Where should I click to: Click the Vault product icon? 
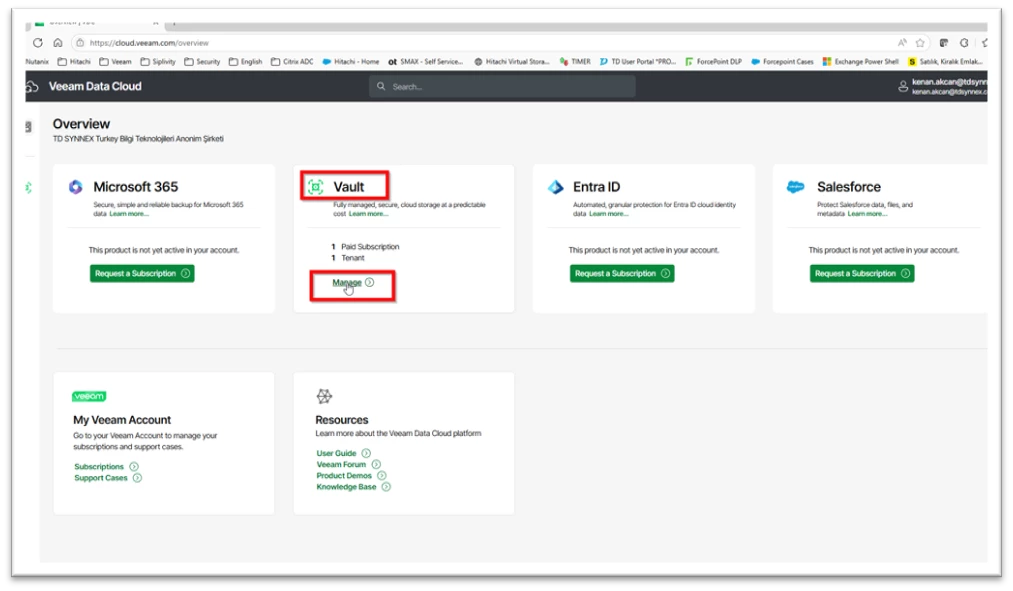point(315,187)
